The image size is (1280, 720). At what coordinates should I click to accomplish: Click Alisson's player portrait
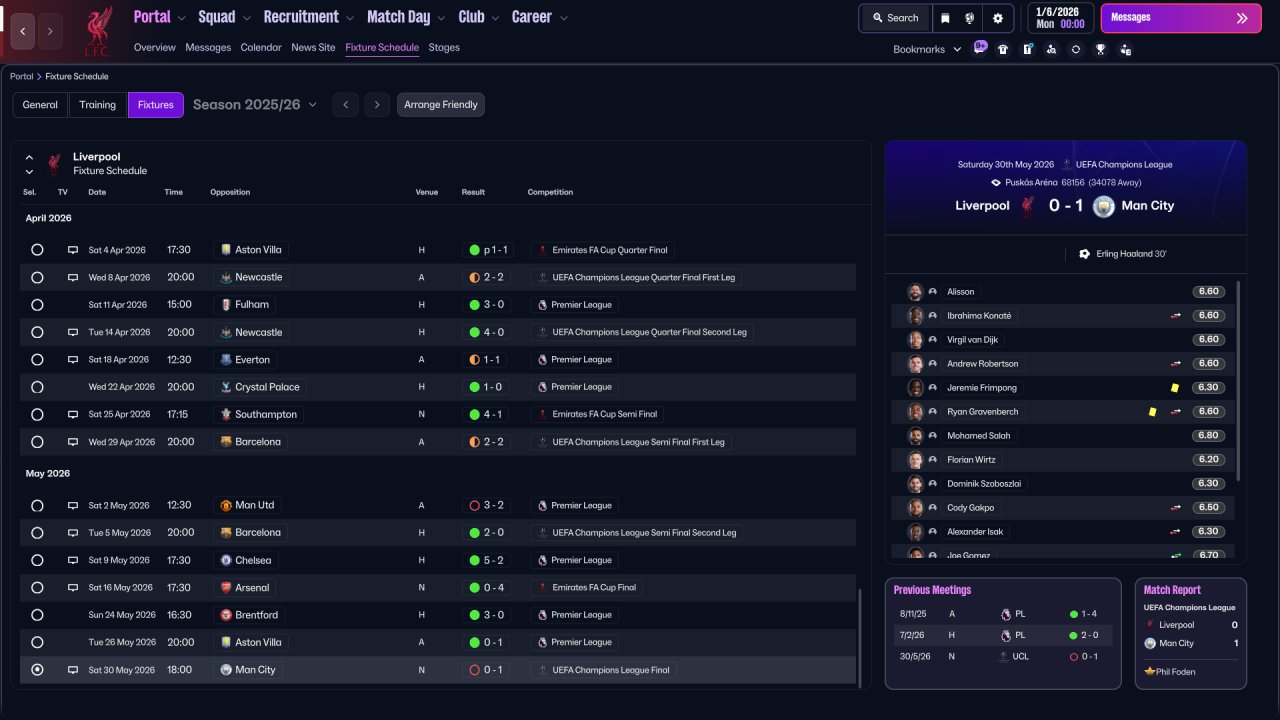[x=915, y=292]
